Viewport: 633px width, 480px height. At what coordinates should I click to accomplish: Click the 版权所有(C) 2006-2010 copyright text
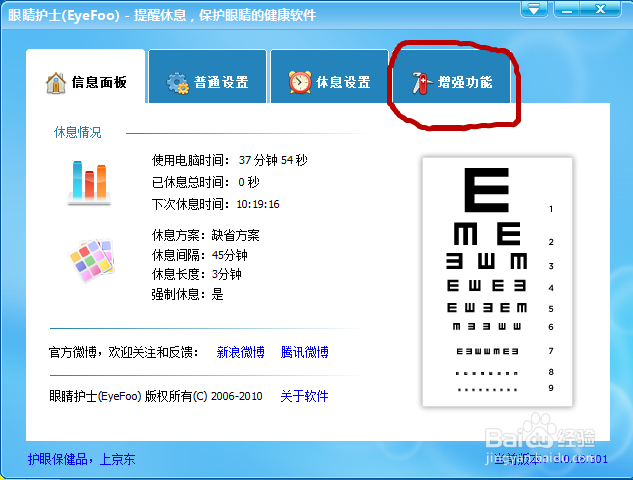tap(203, 396)
